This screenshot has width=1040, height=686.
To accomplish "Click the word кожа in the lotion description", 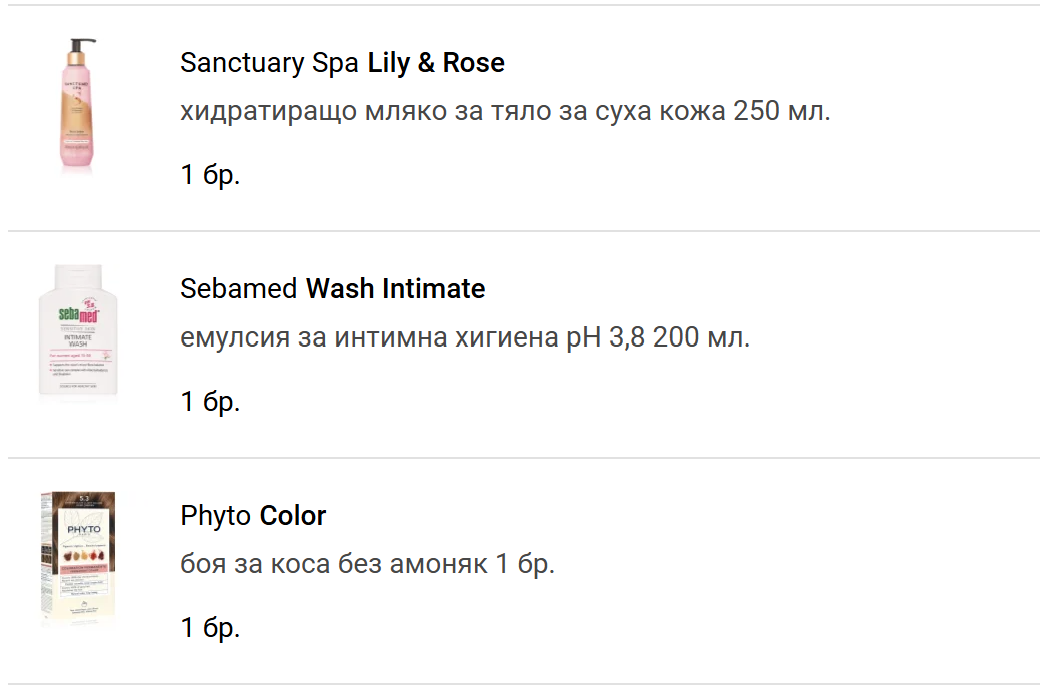I will point(691,111).
